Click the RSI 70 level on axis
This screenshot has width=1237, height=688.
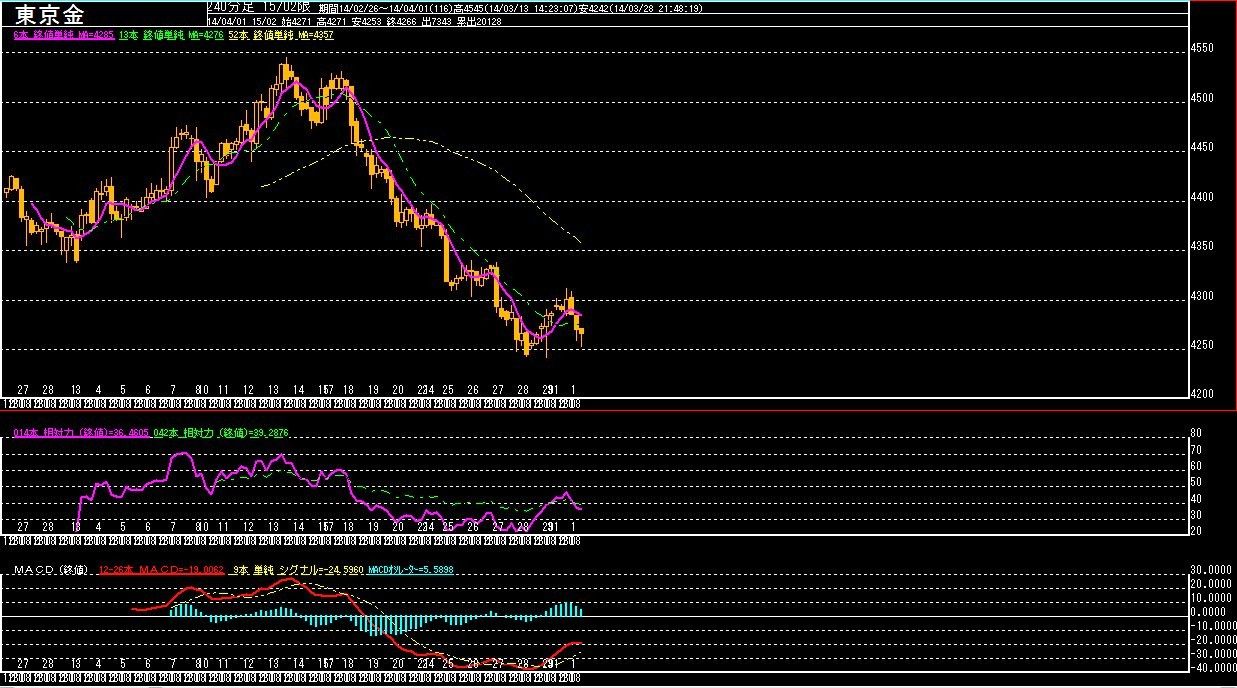coord(1196,450)
